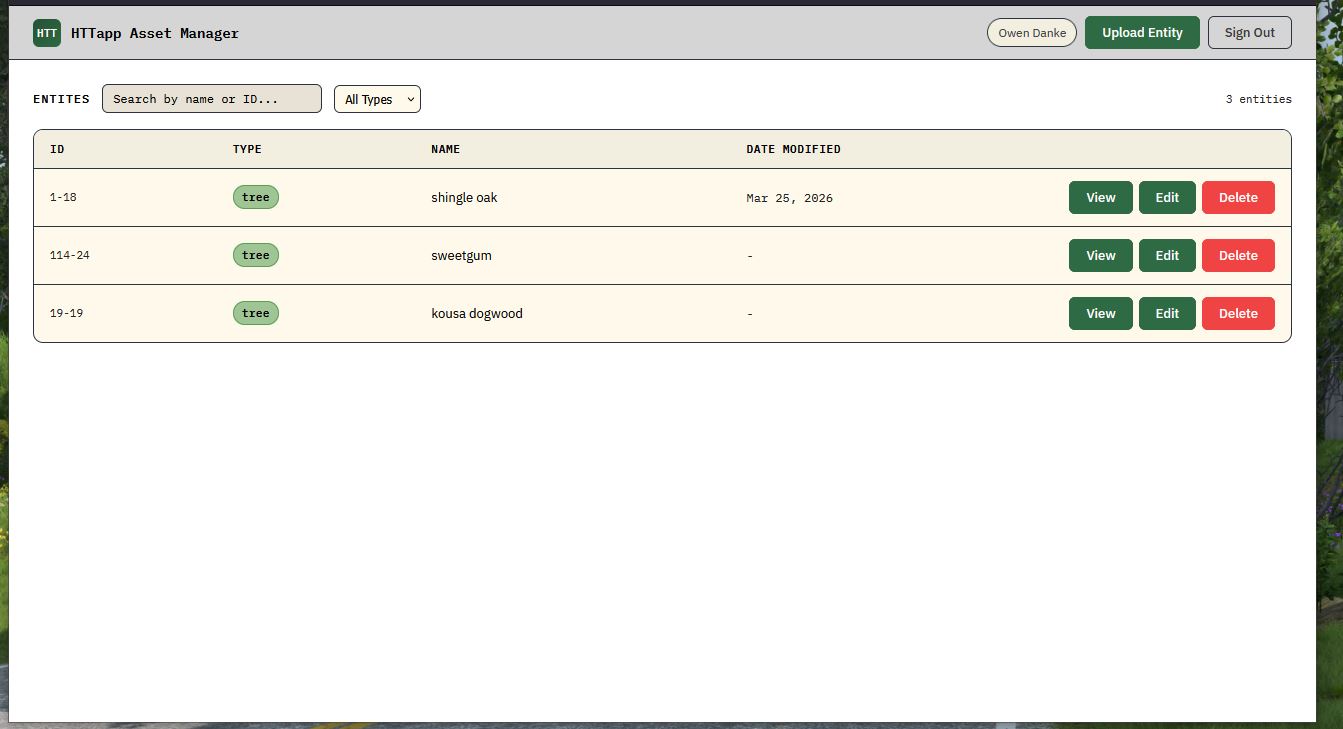The image size is (1343, 729).
Task: Edit the shingle oak entity
Action: (1166, 198)
